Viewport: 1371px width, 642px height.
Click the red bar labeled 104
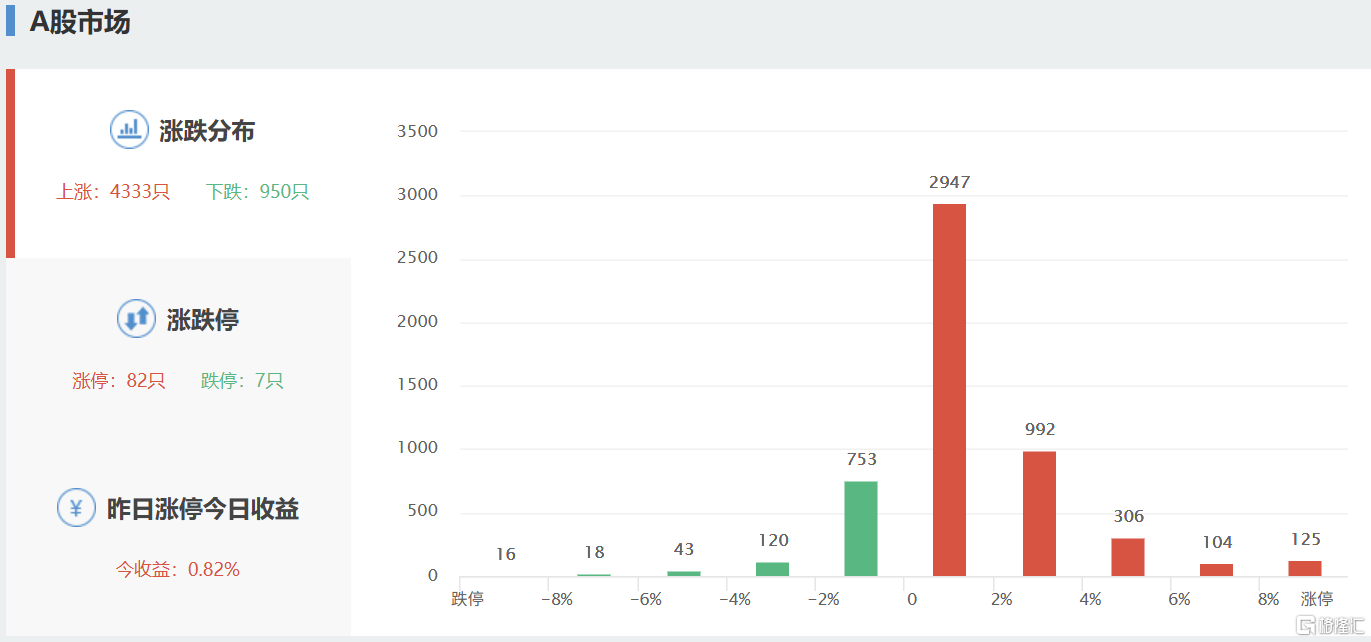pos(1216,570)
